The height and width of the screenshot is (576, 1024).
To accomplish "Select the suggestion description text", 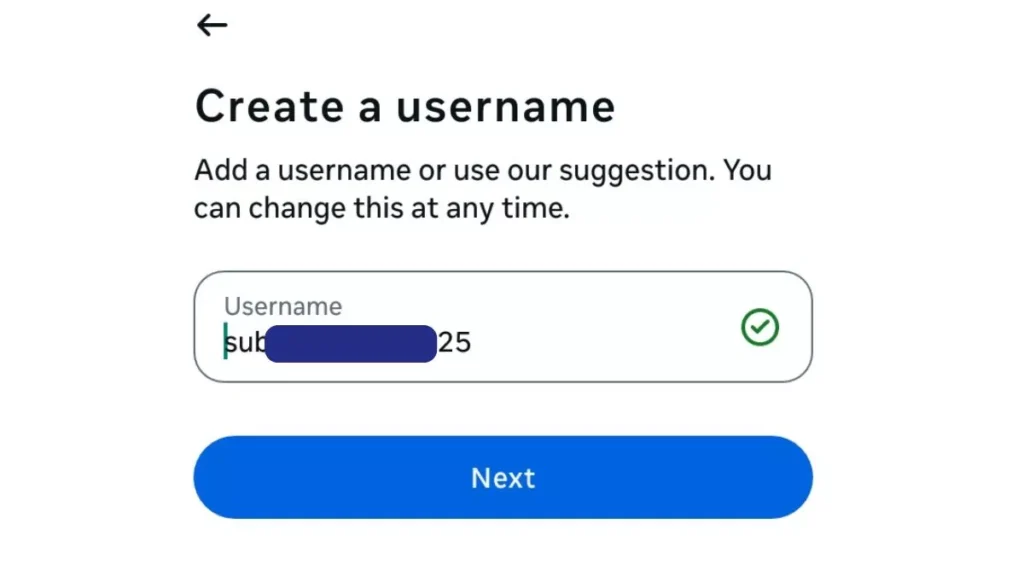I will tap(482, 188).
